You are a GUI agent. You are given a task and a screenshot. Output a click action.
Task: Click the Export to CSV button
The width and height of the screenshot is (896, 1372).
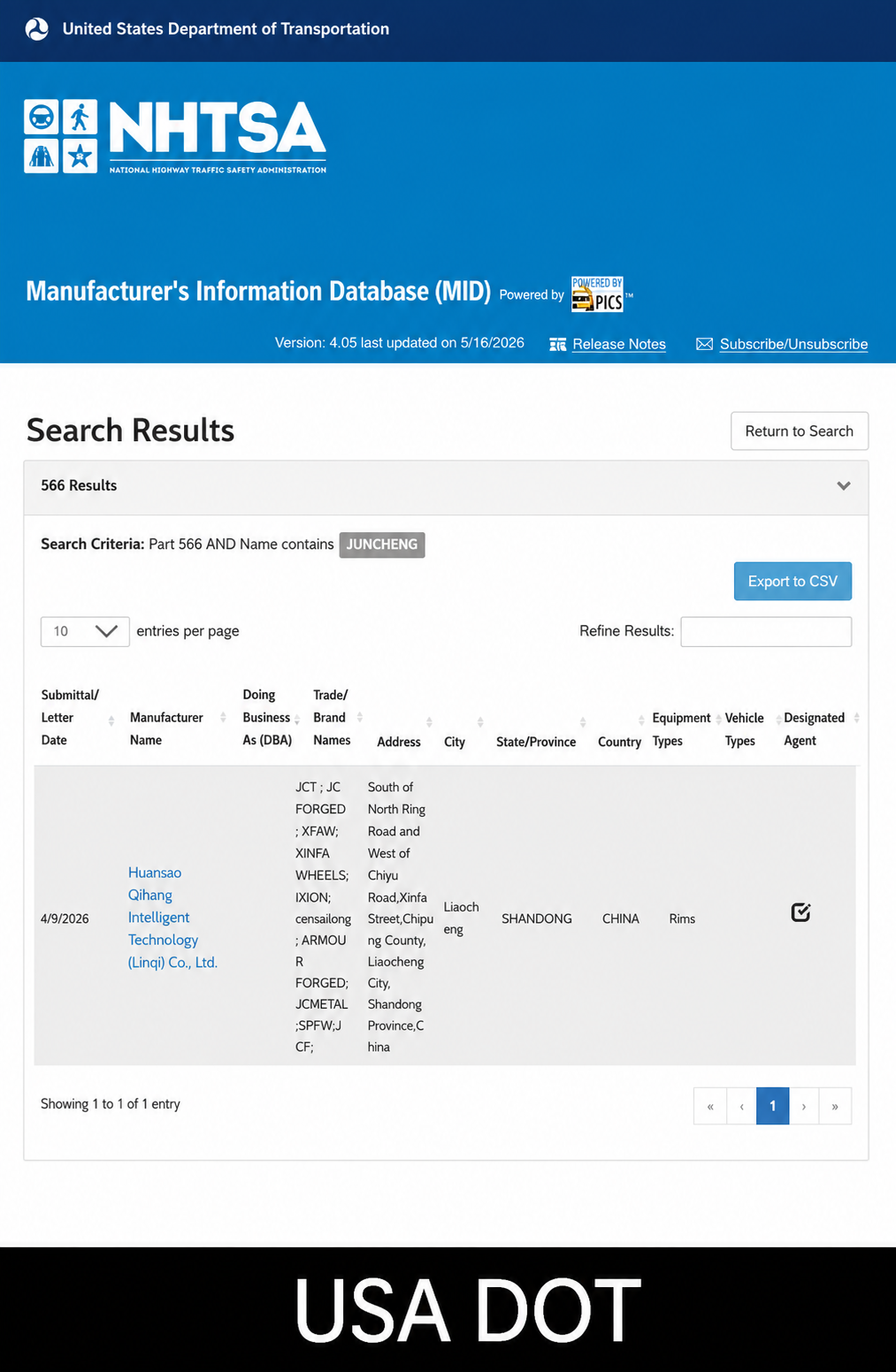click(x=793, y=582)
